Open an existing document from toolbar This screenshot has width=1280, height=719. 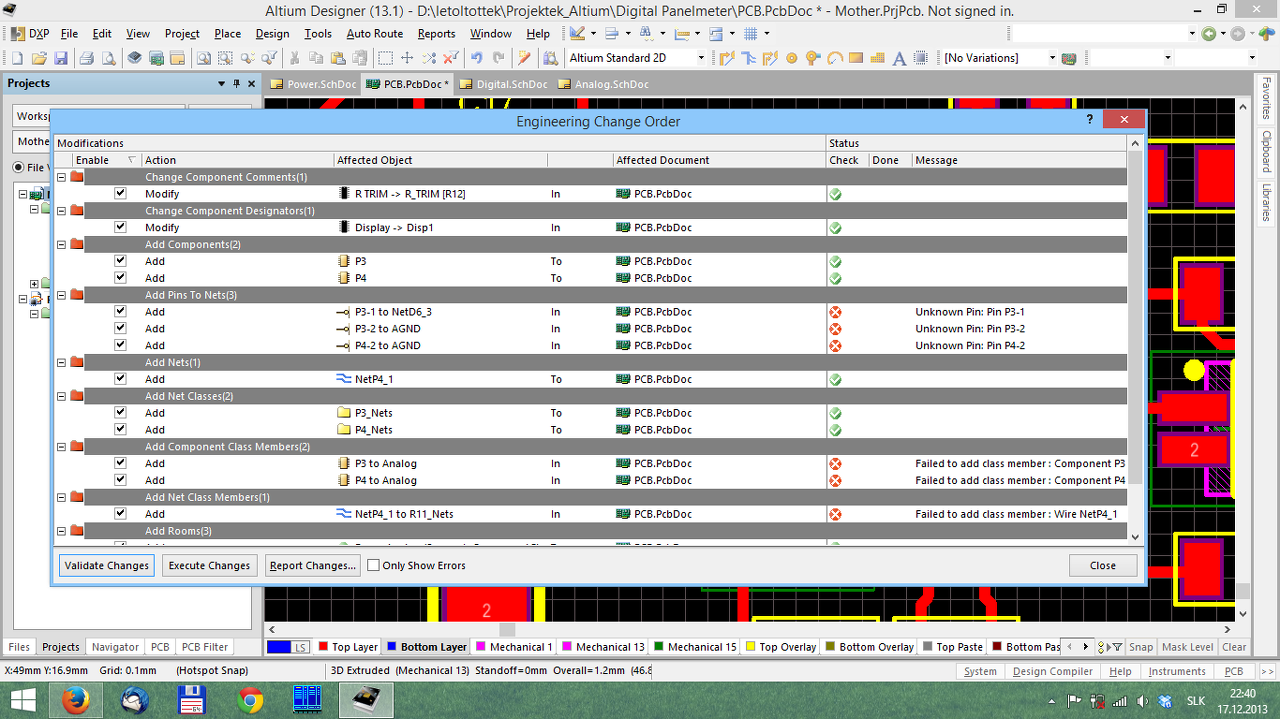click(x=39, y=58)
